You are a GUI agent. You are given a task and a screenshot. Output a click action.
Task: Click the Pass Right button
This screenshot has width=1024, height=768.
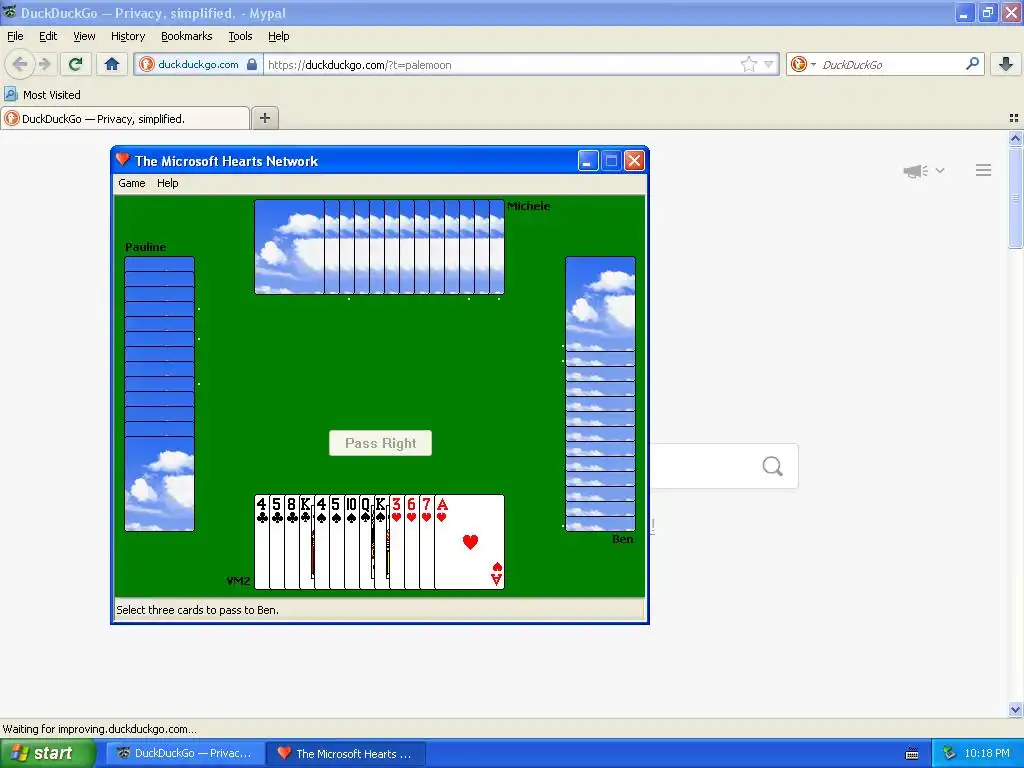point(380,443)
